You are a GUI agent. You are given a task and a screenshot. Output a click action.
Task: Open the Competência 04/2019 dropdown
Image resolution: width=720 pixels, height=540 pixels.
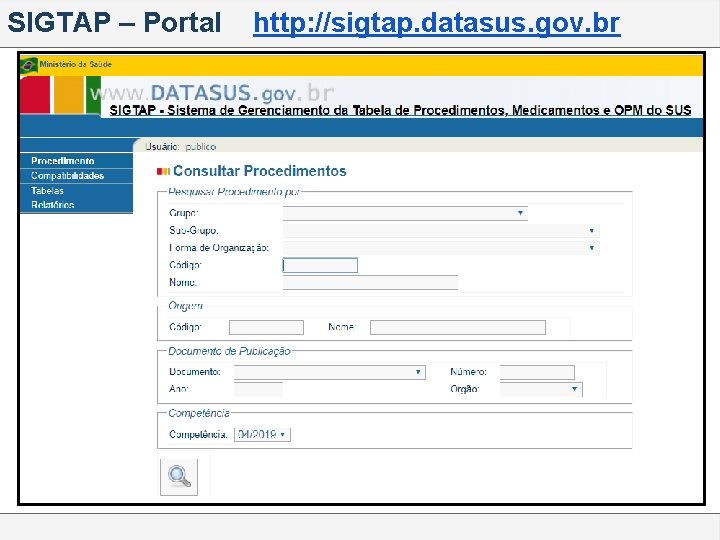coord(262,434)
